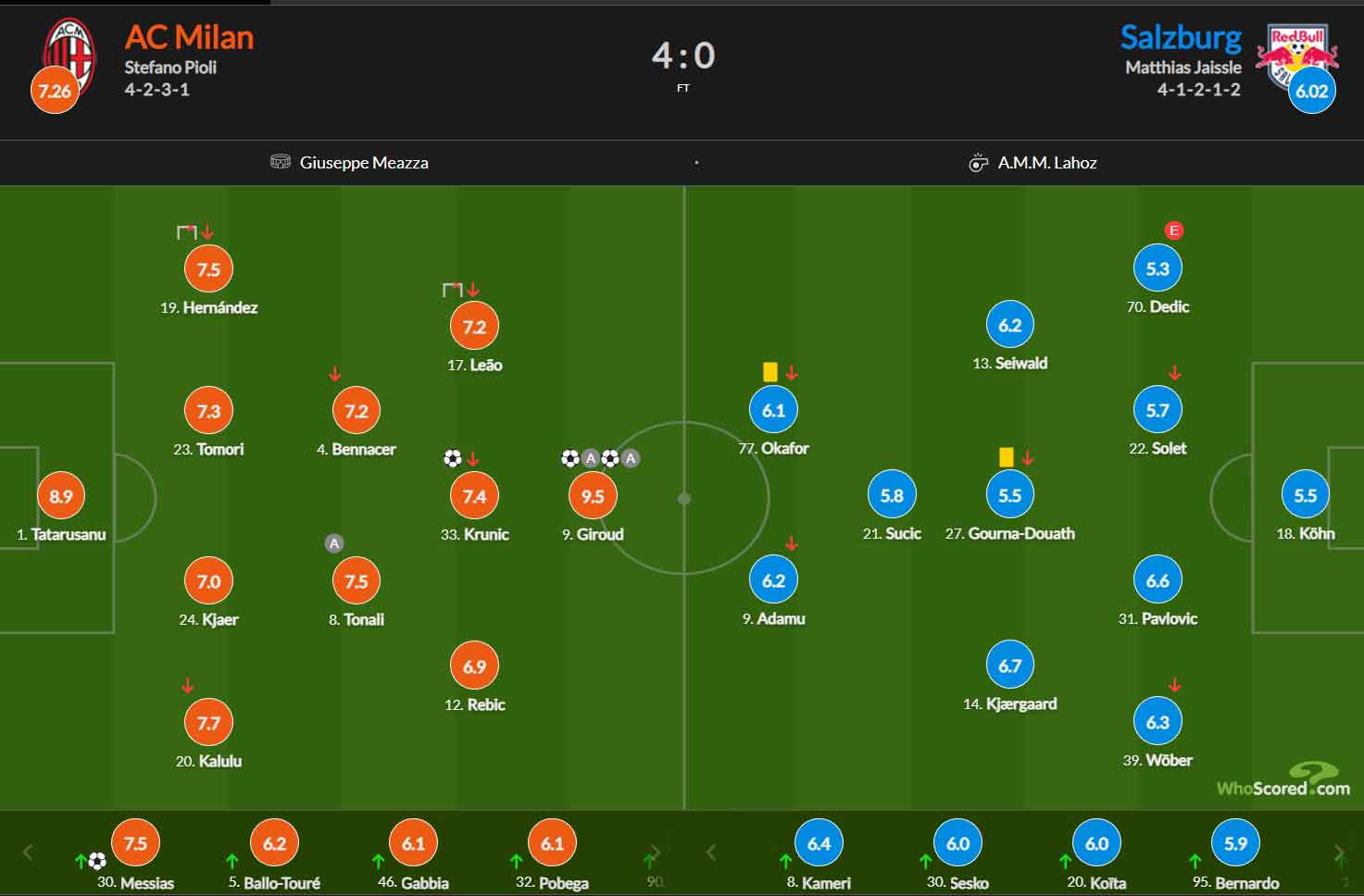Click the goal ball icon above Krunic
The height and width of the screenshot is (896, 1364).
point(453,458)
